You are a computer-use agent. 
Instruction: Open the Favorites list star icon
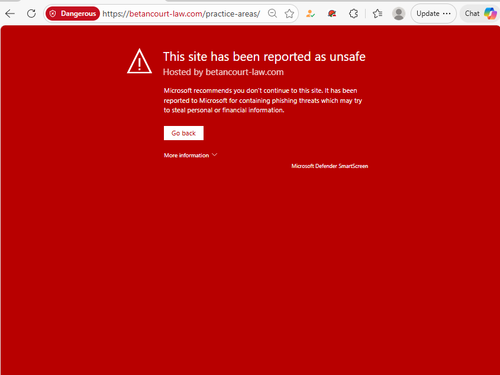(377, 14)
